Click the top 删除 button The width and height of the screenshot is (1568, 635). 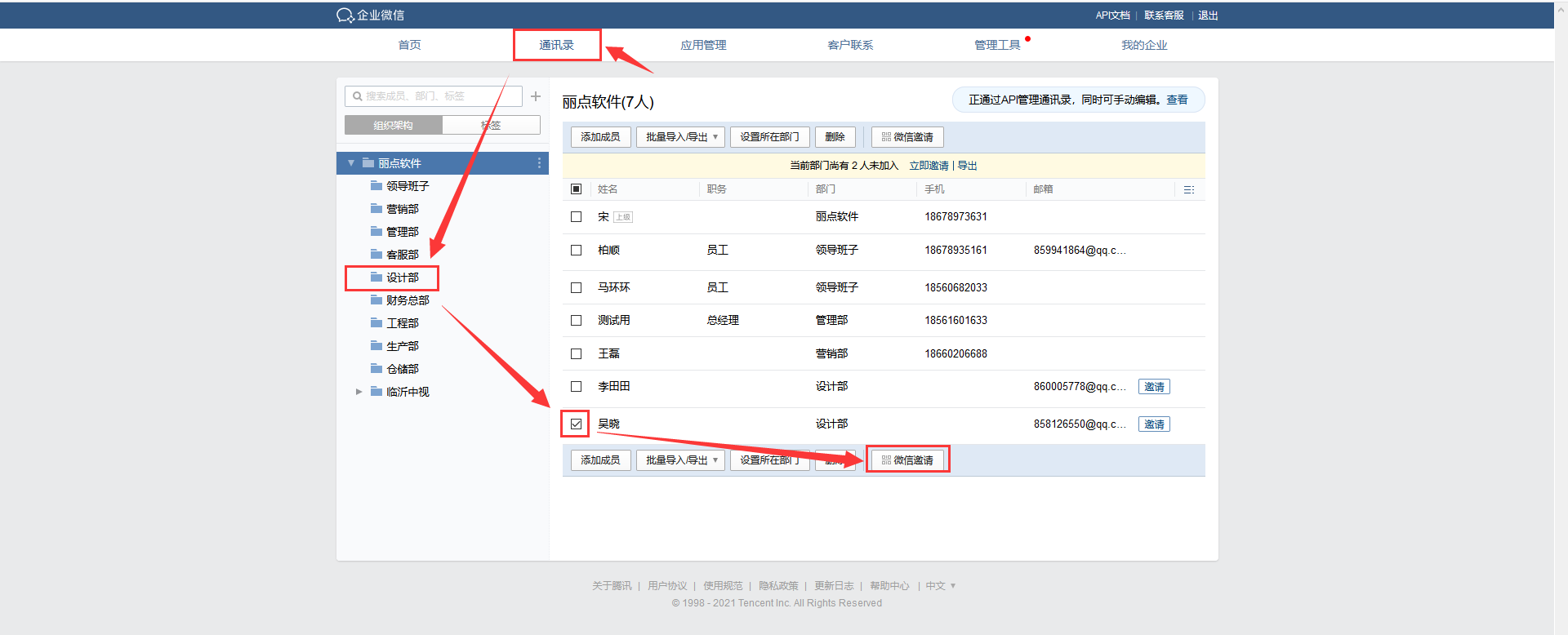(835, 137)
